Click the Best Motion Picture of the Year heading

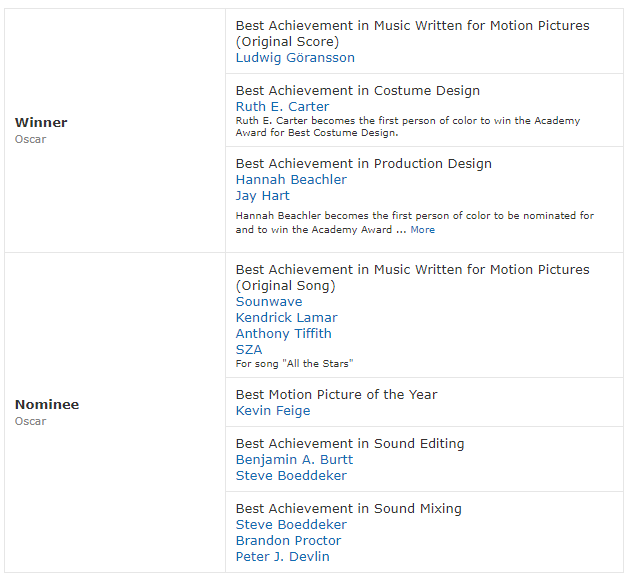336,395
